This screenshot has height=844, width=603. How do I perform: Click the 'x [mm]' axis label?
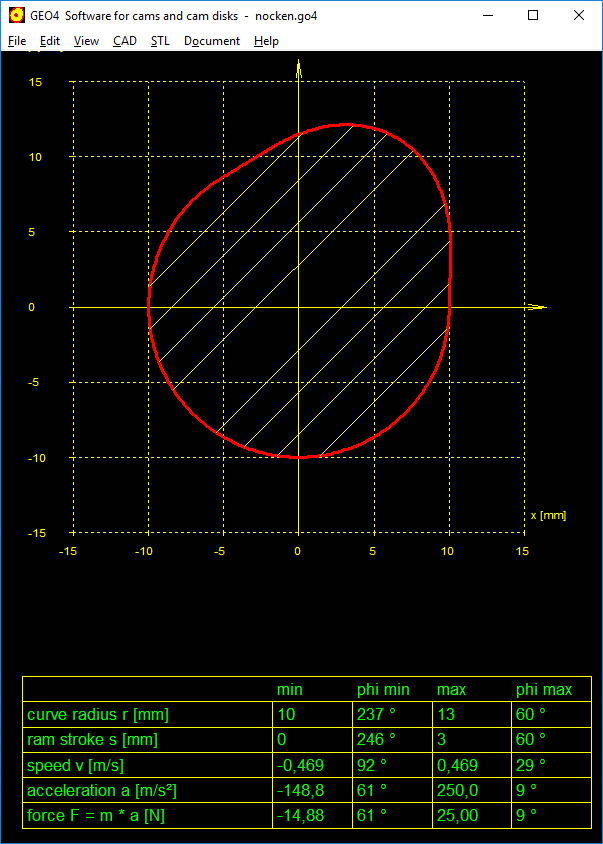click(548, 515)
